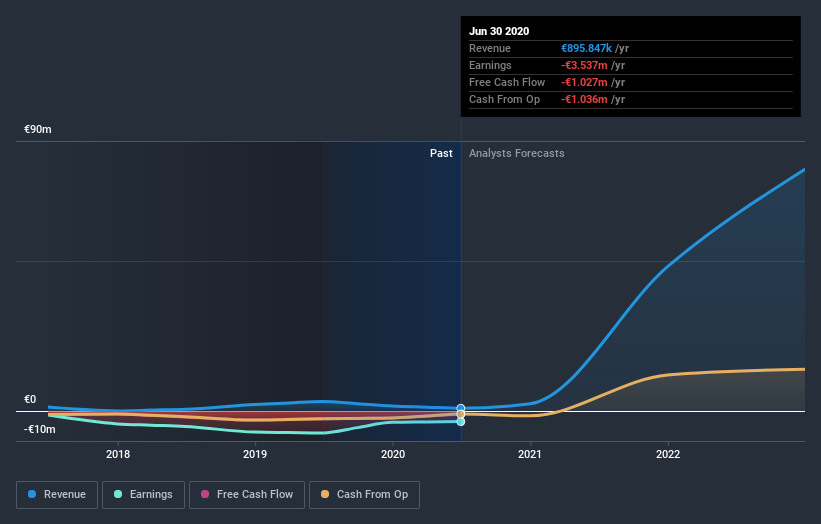This screenshot has width=821, height=524.
Task: Click the Analysts Forecasts label
Action: click(517, 153)
